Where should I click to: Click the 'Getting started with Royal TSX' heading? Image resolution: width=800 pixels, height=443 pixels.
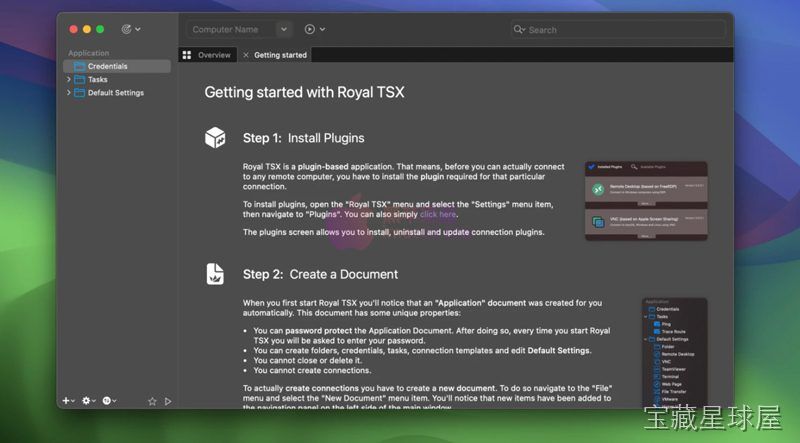(304, 92)
